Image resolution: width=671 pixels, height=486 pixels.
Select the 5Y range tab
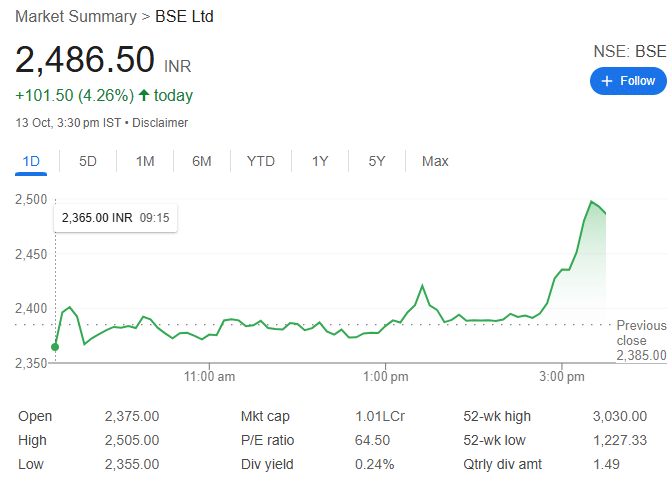click(x=377, y=161)
